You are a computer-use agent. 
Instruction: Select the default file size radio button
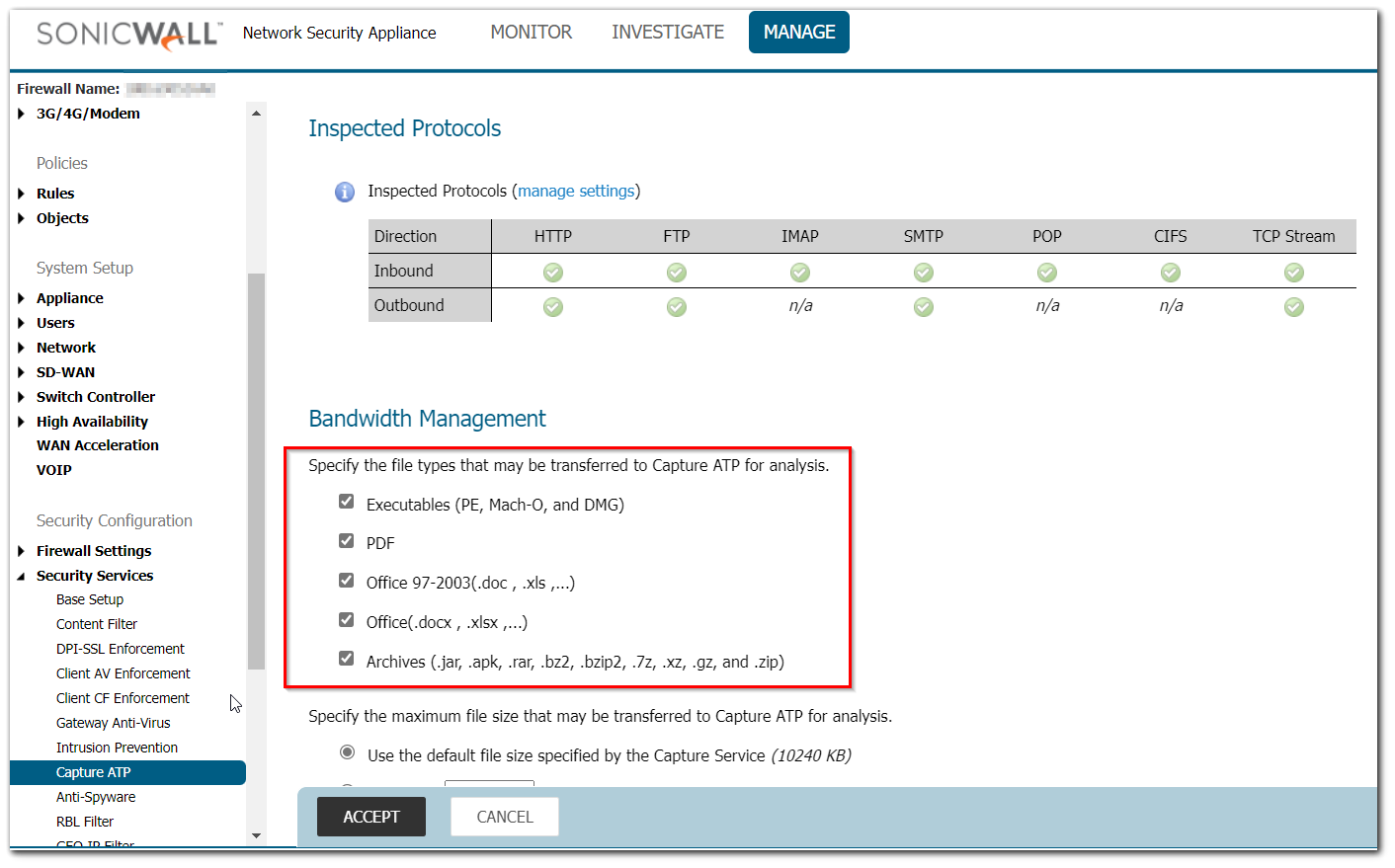click(347, 752)
